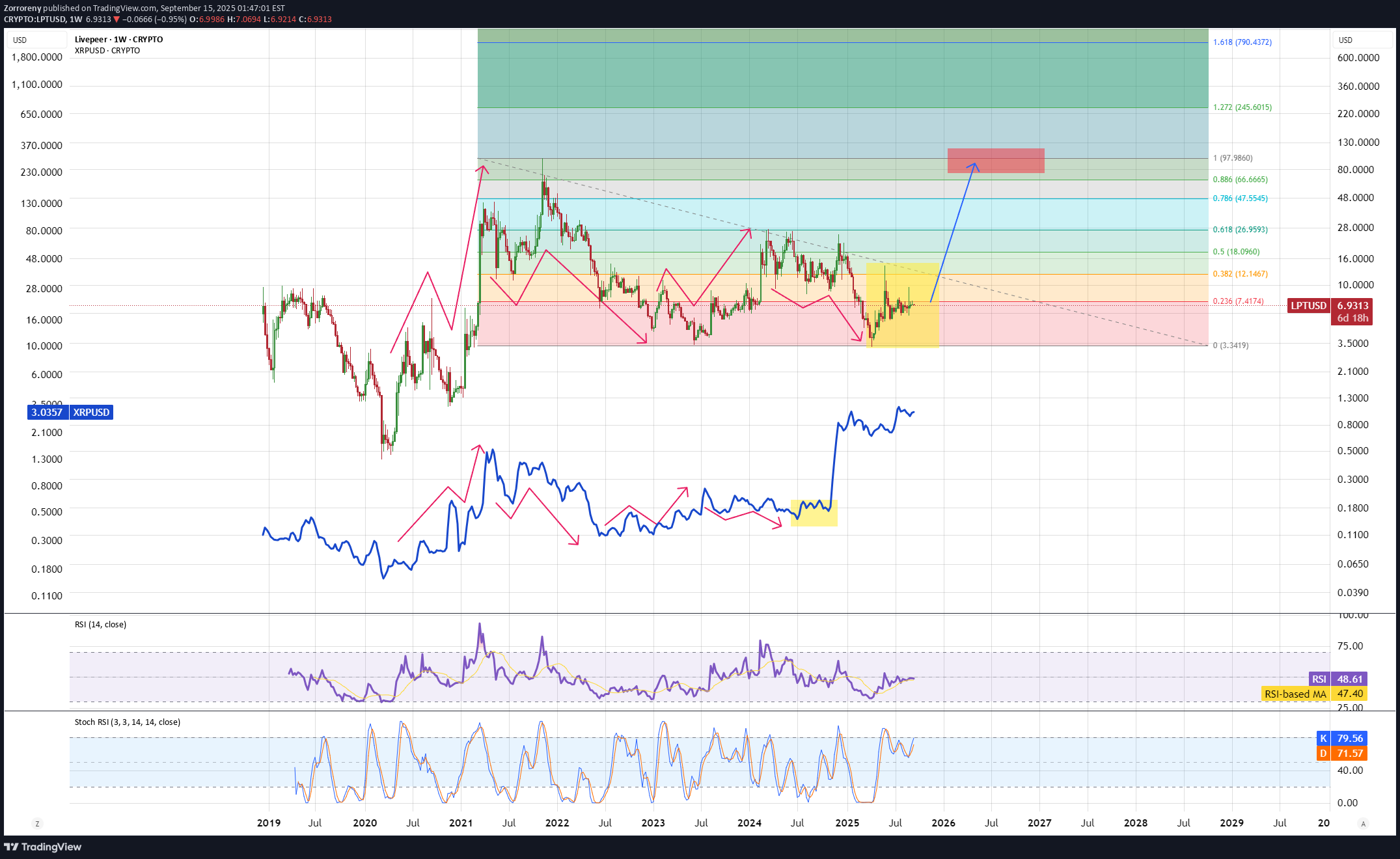Click the Zorroreny author name in the header
The image size is (1400, 859).
22,8
